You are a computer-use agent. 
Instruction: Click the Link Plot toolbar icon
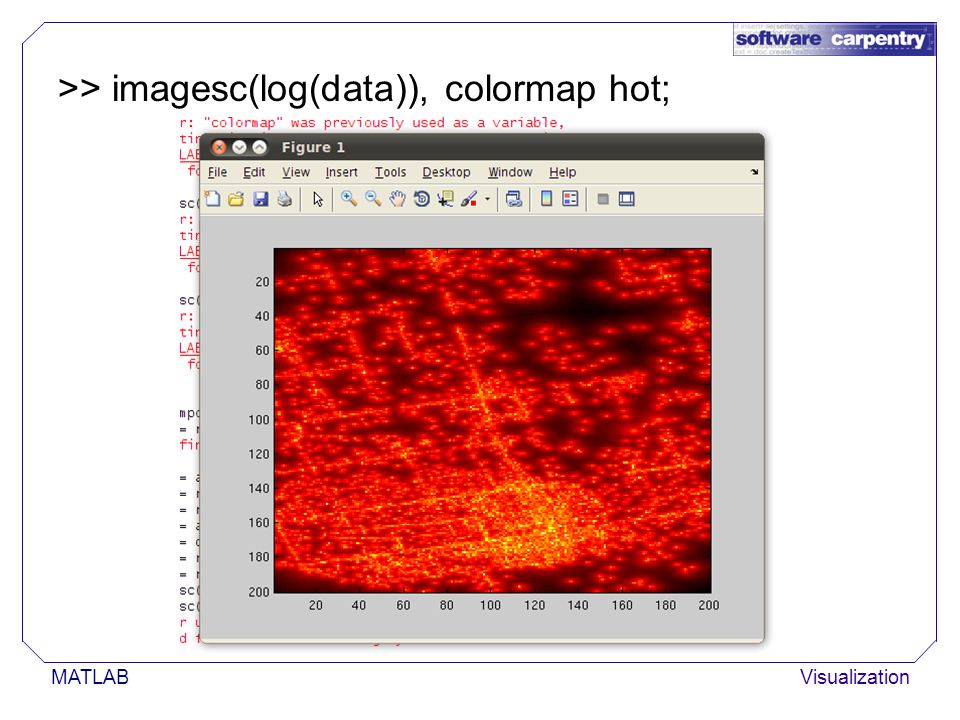(x=514, y=199)
